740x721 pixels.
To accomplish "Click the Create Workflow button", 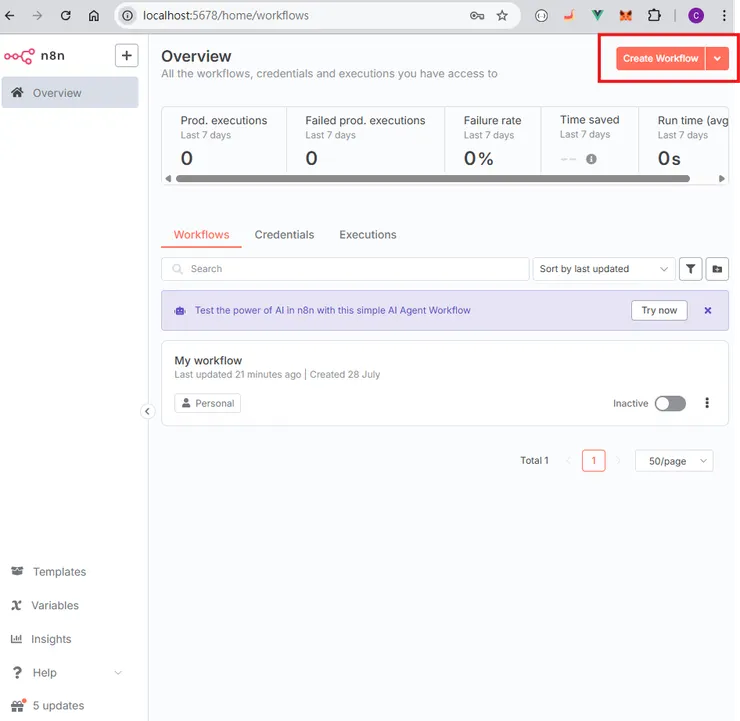I will pyautogui.click(x=660, y=59).
